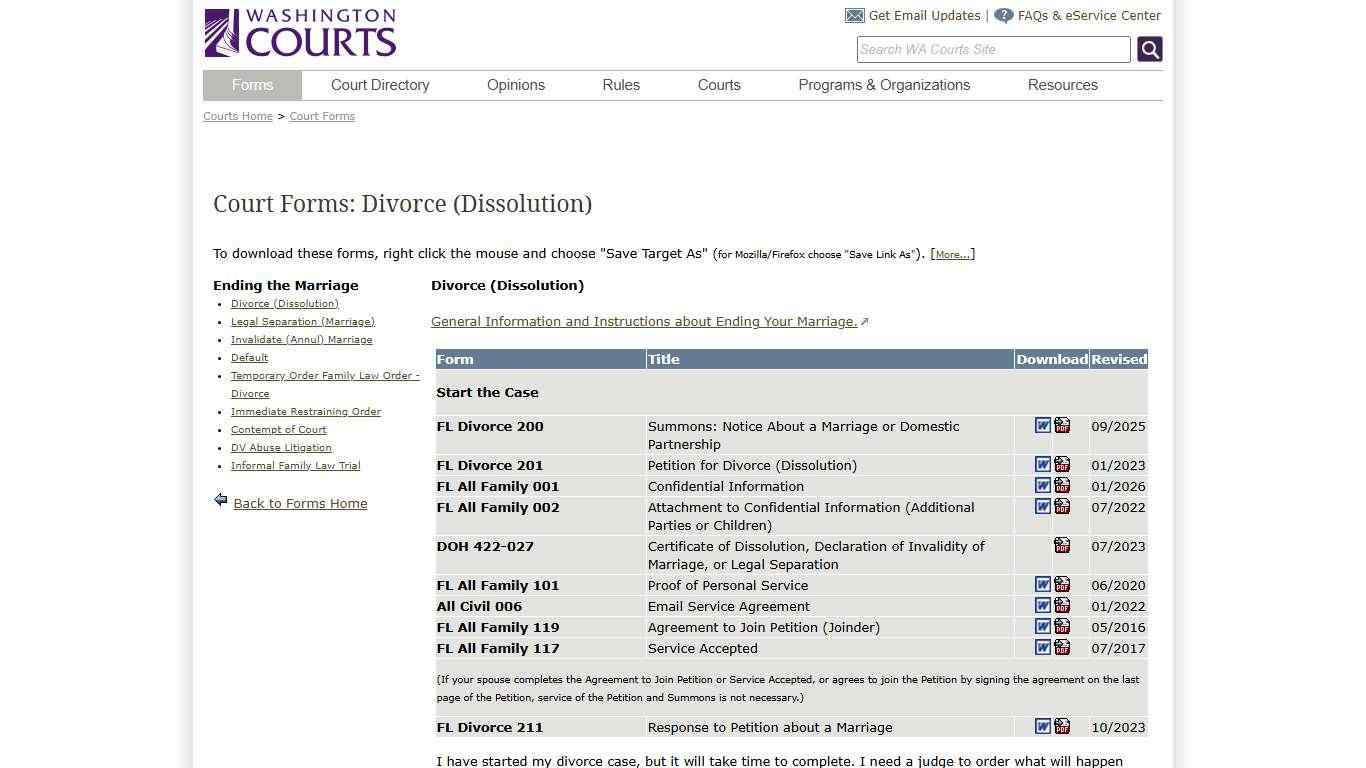The image size is (1366, 768).
Task: Open the More link about downloading forms
Action: click(x=951, y=253)
